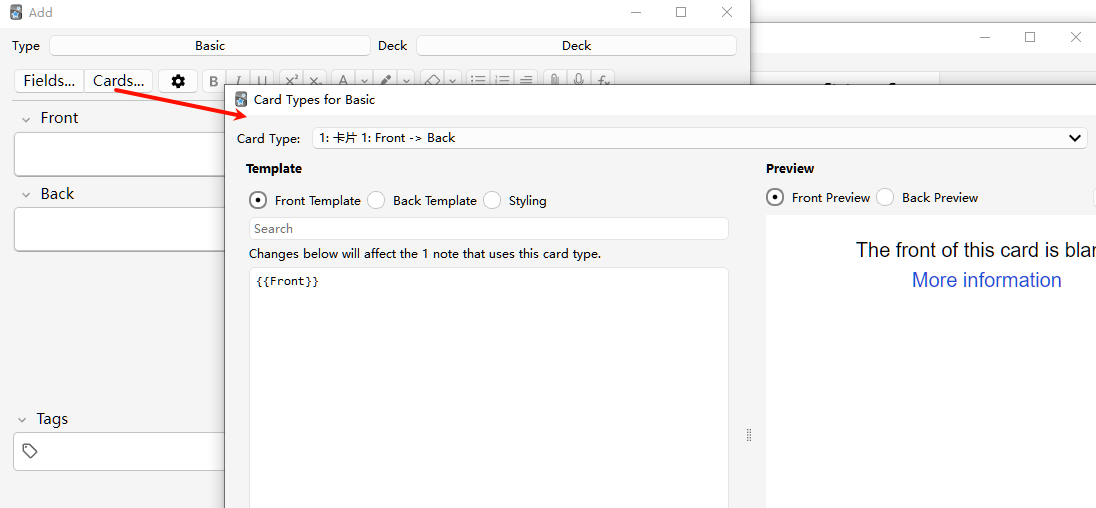The width and height of the screenshot is (1096, 508).
Task: Open the eraser options dropdown arrow
Action: (454, 80)
